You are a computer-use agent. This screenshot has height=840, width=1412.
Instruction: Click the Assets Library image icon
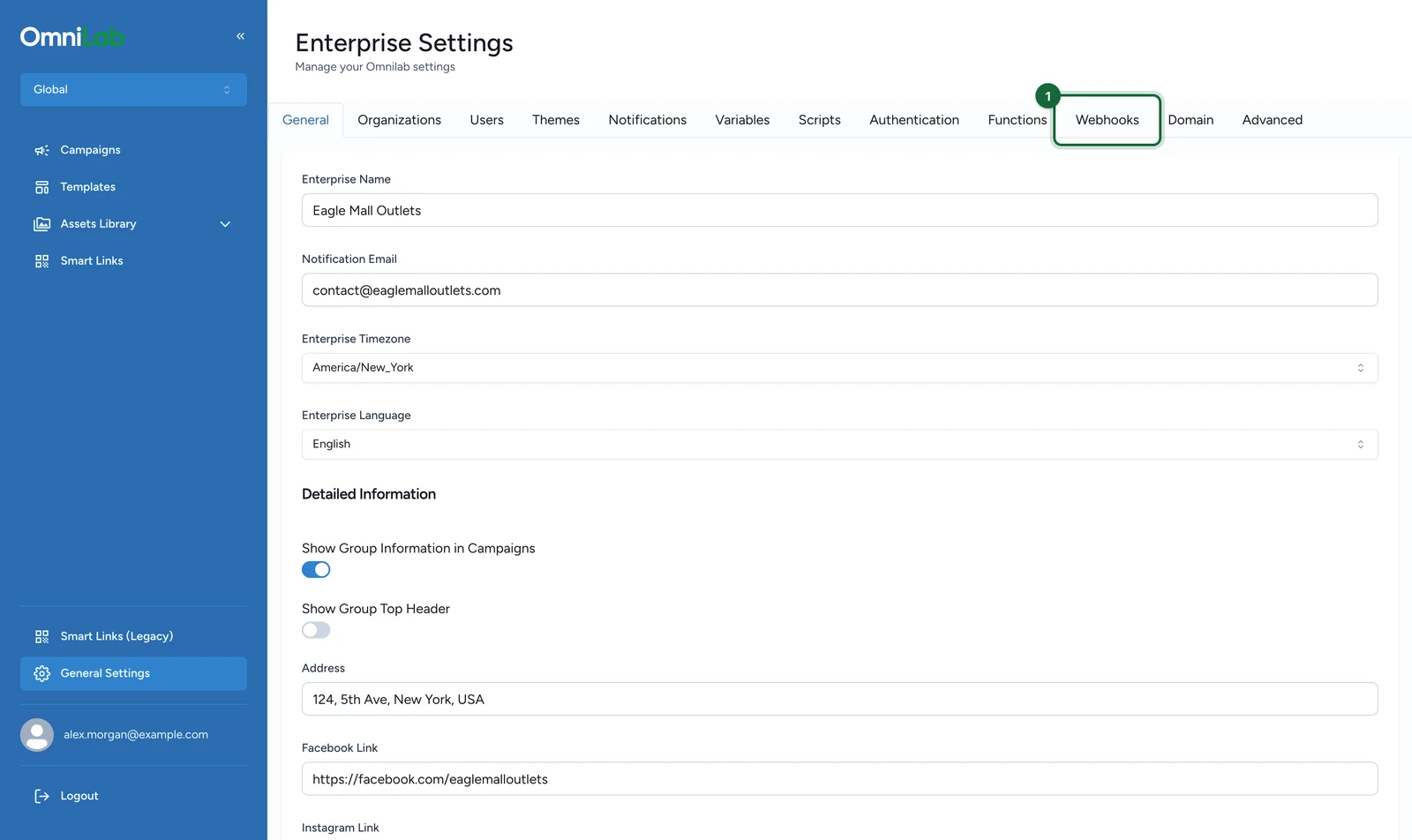pyautogui.click(x=41, y=224)
